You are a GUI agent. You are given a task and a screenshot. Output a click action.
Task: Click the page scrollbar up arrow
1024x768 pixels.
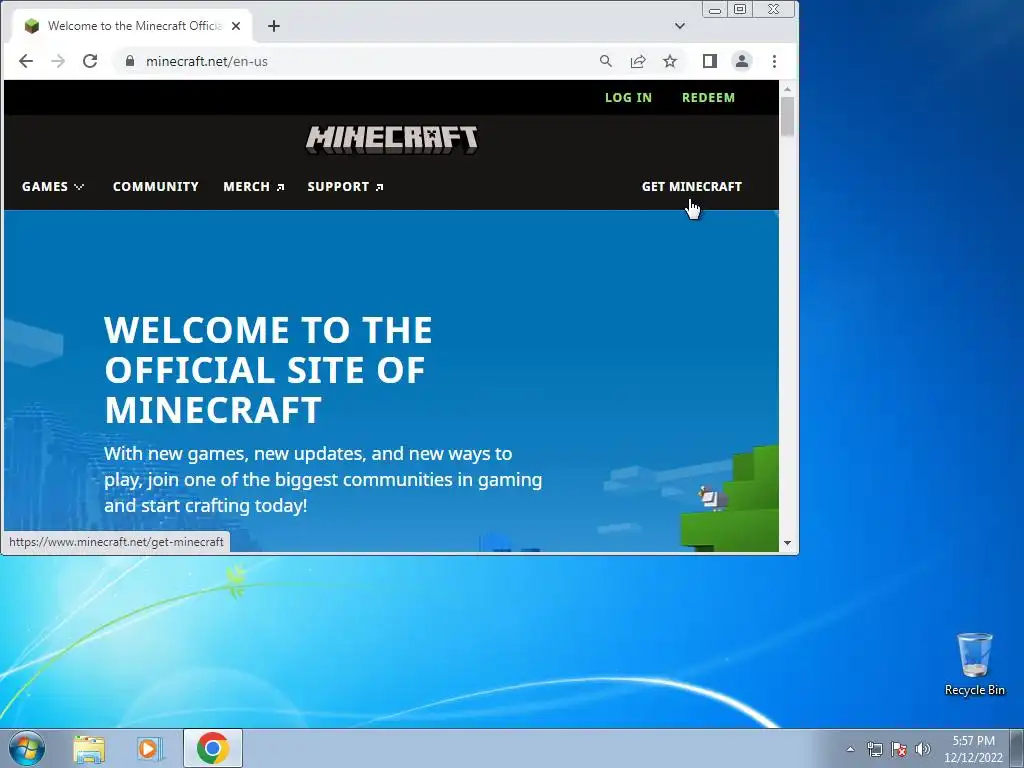(x=788, y=88)
